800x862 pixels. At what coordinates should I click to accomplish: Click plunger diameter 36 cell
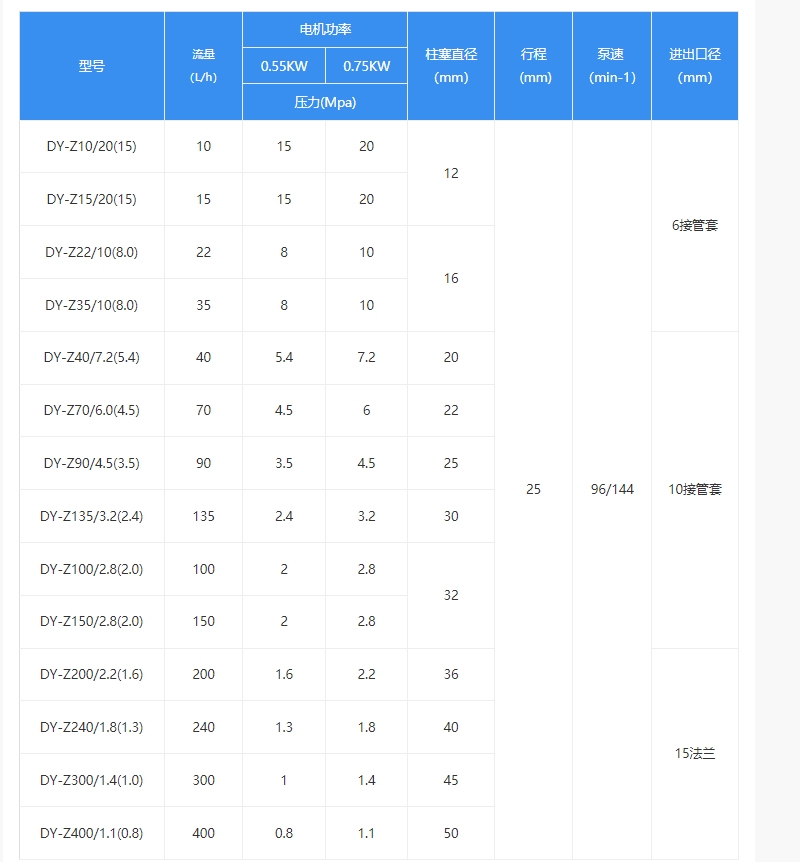[x=451, y=674]
